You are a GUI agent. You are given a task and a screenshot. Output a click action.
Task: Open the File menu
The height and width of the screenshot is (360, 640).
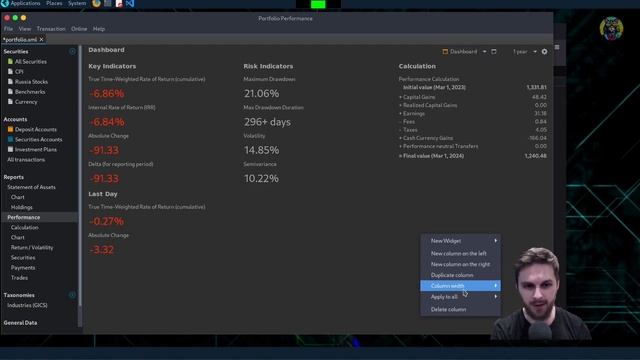coord(8,29)
